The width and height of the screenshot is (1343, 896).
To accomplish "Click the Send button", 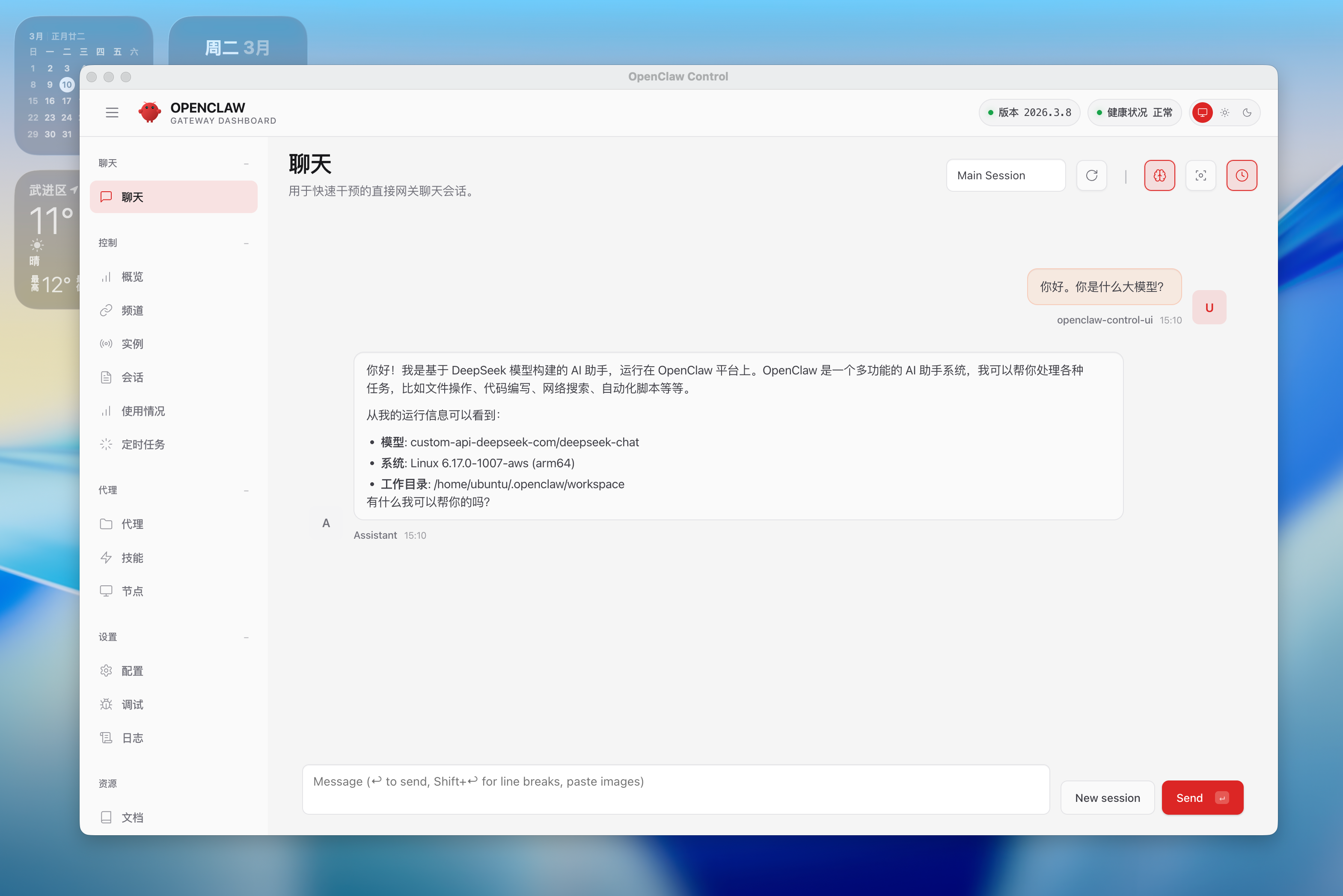I will pos(1202,798).
